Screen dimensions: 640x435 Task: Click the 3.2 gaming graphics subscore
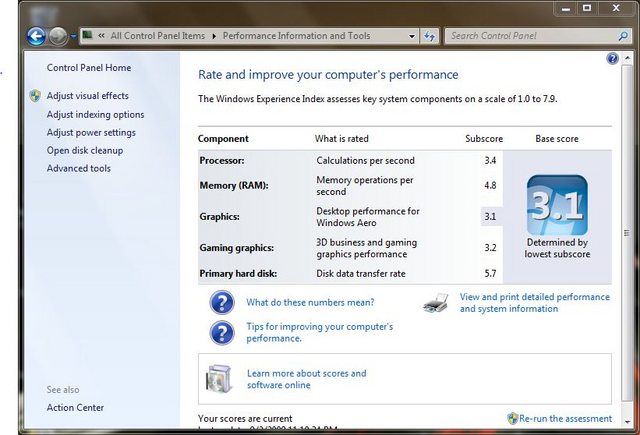[x=490, y=248]
